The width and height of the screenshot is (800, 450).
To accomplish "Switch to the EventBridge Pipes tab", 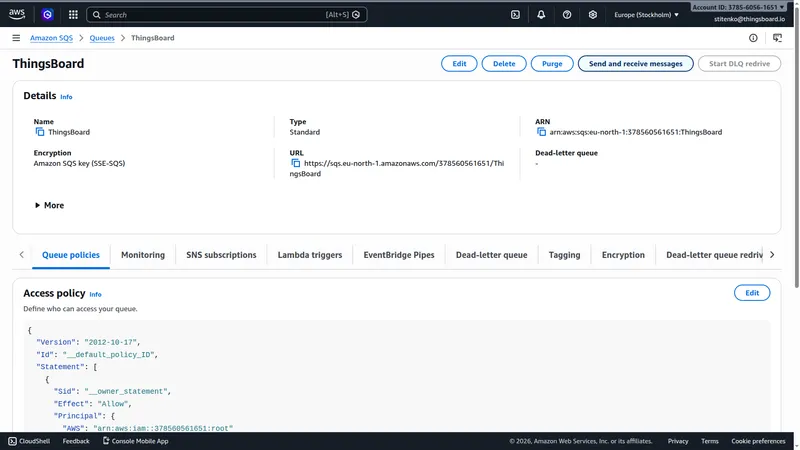I will pyautogui.click(x=399, y=255).
